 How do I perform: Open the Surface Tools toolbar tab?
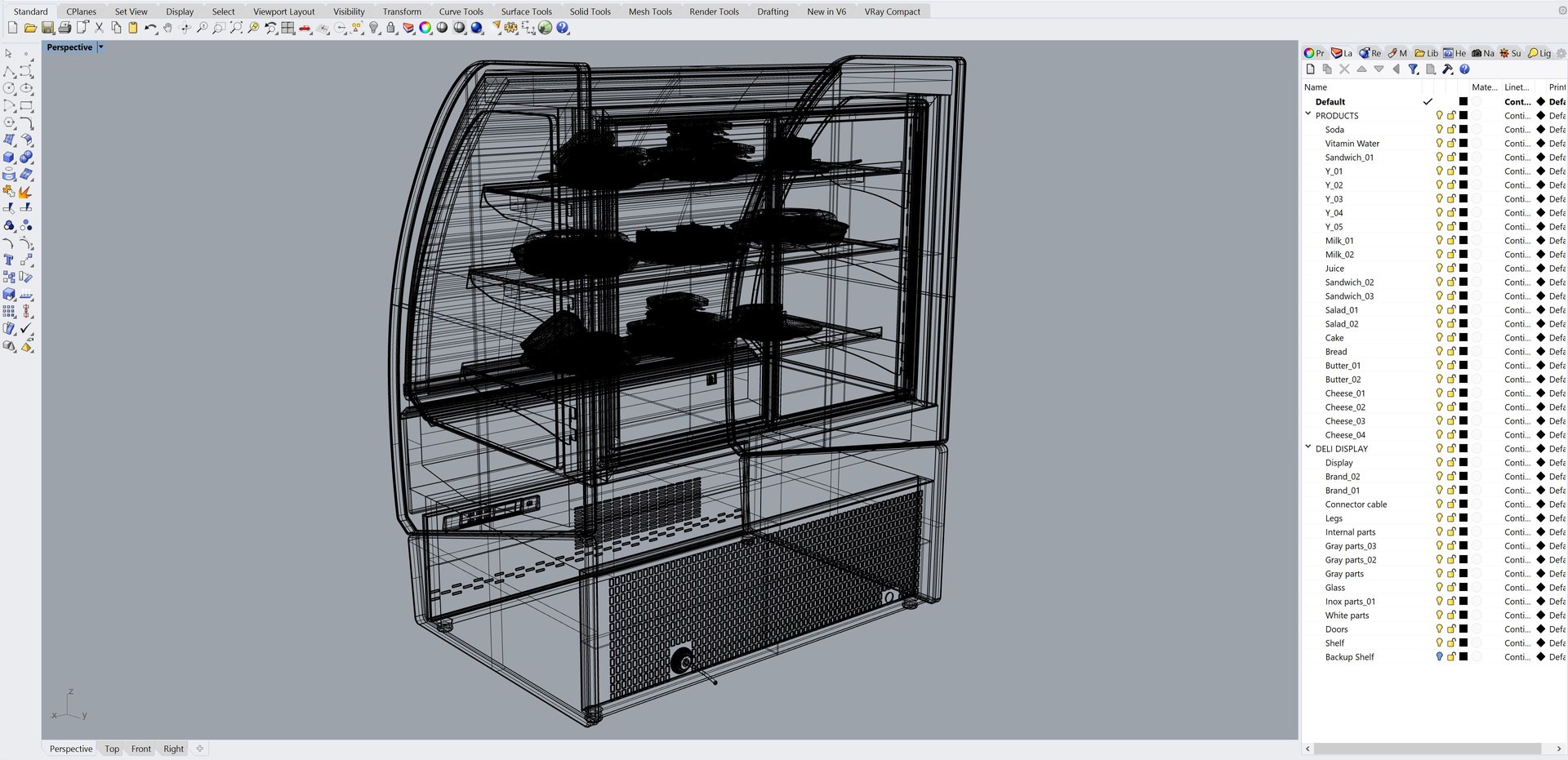coord(526,11)
